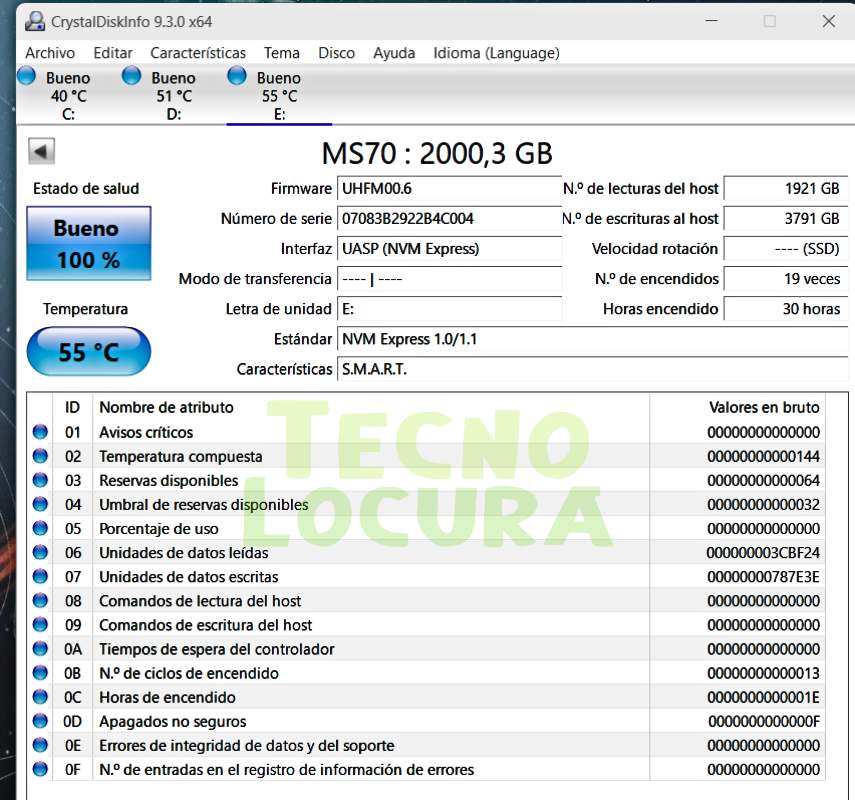Click the blue status orb for drive E:
Viewport: 855px width, 800px height.
[237, 76]
